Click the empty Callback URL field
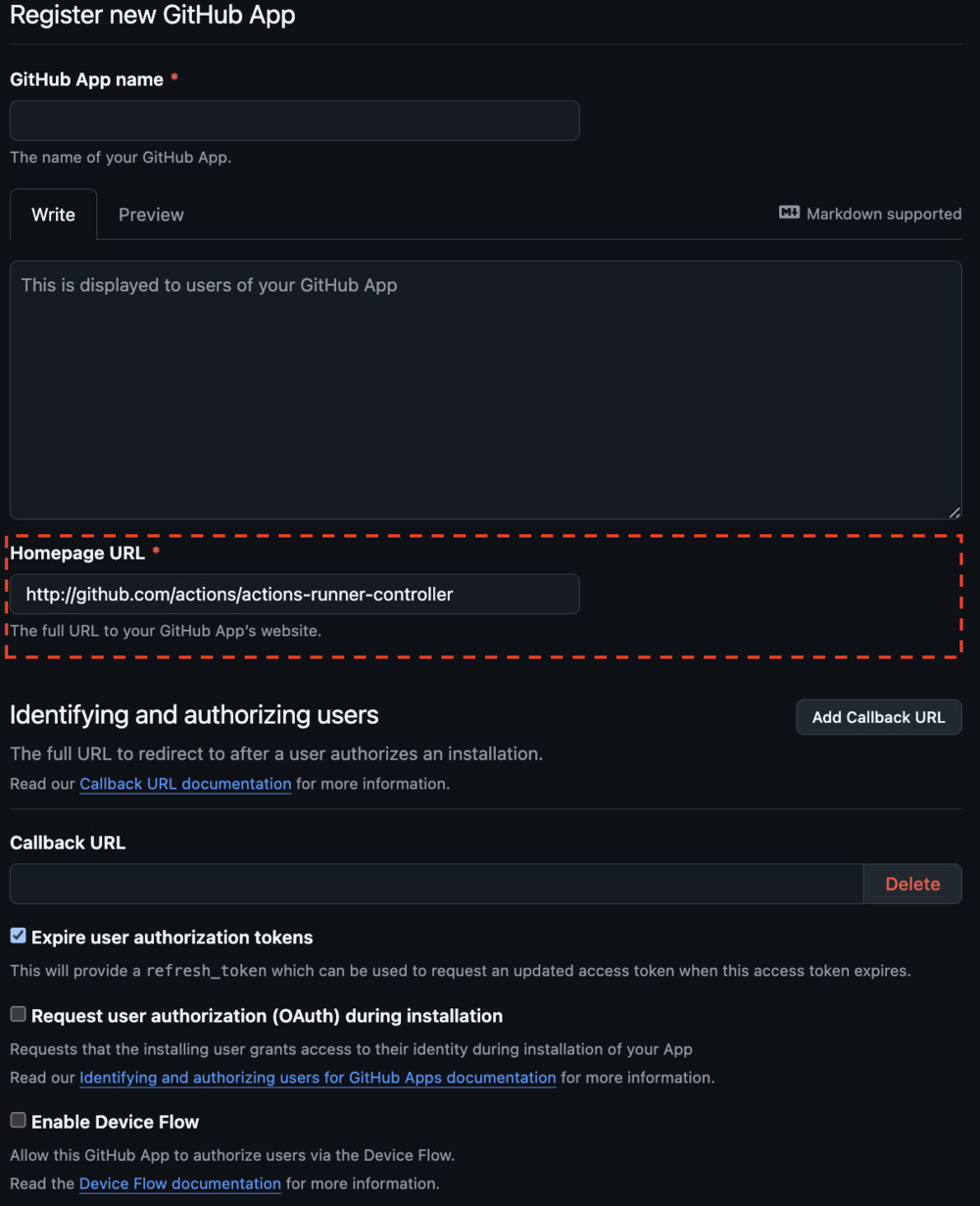980x1206 pixels. coord(436,884)
